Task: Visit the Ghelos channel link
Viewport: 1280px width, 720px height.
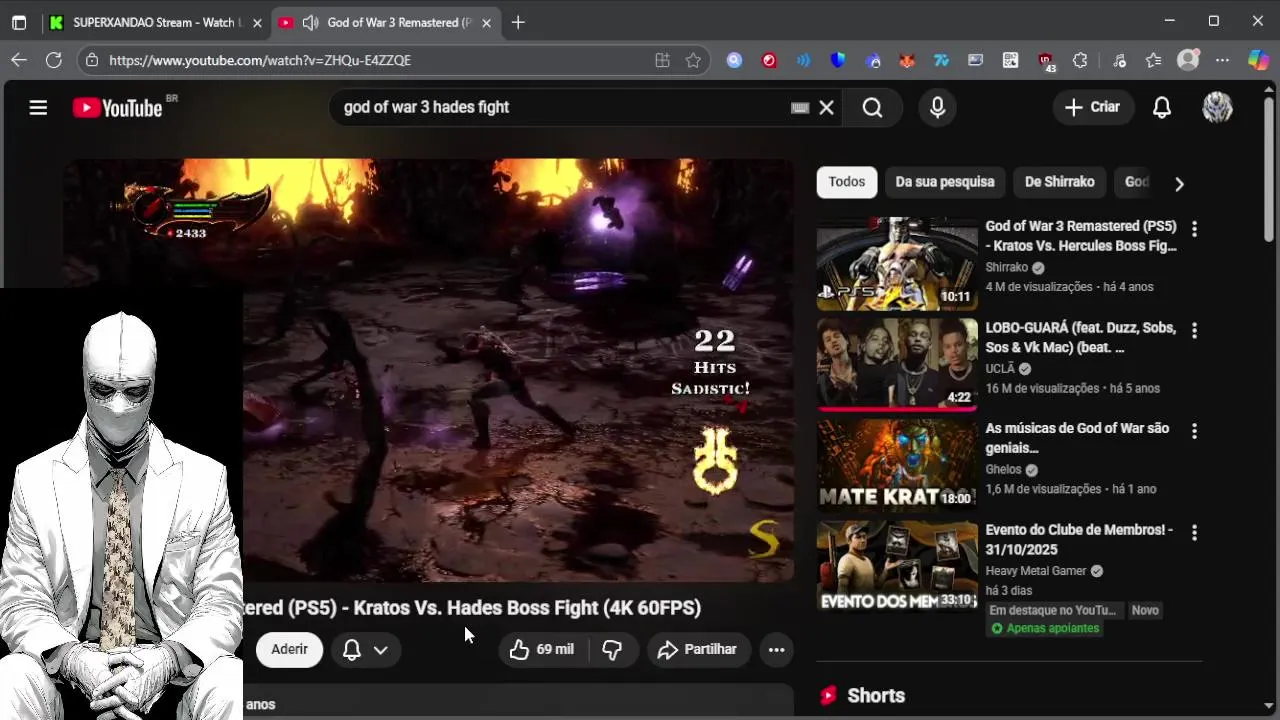Action: [x=1003, y=470]
